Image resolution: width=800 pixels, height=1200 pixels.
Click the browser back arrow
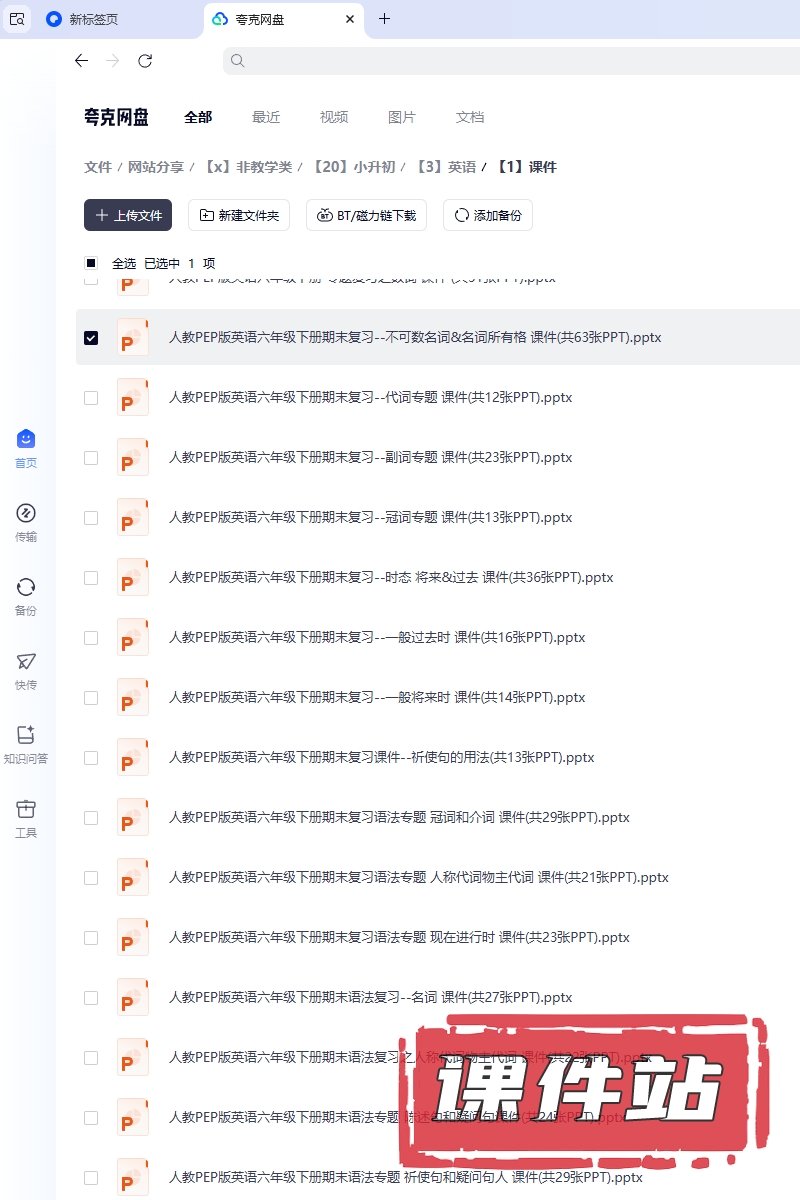[x=82, y=61]
